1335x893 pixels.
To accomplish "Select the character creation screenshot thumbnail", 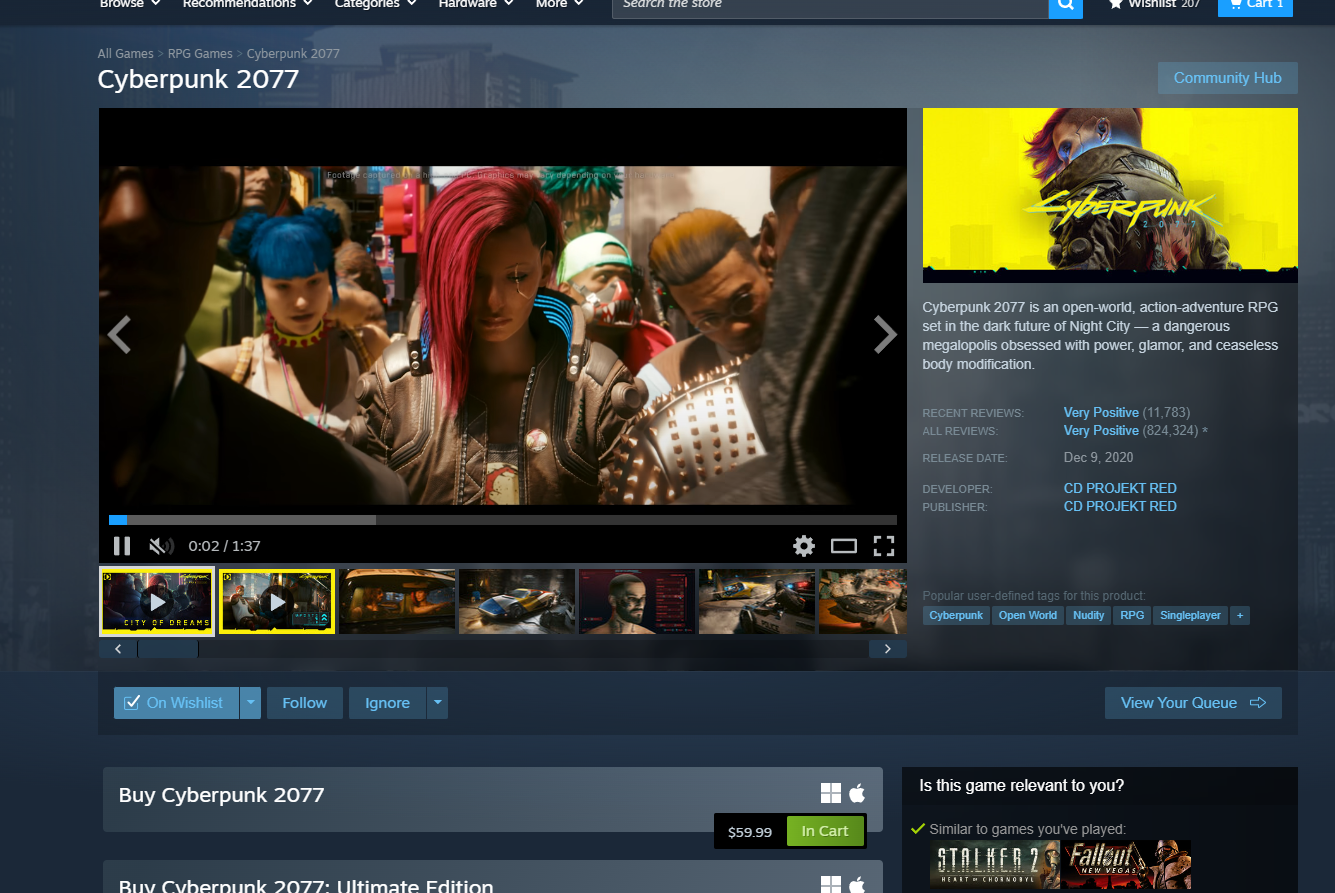I will pyautogui.click(x=637, y=602).
